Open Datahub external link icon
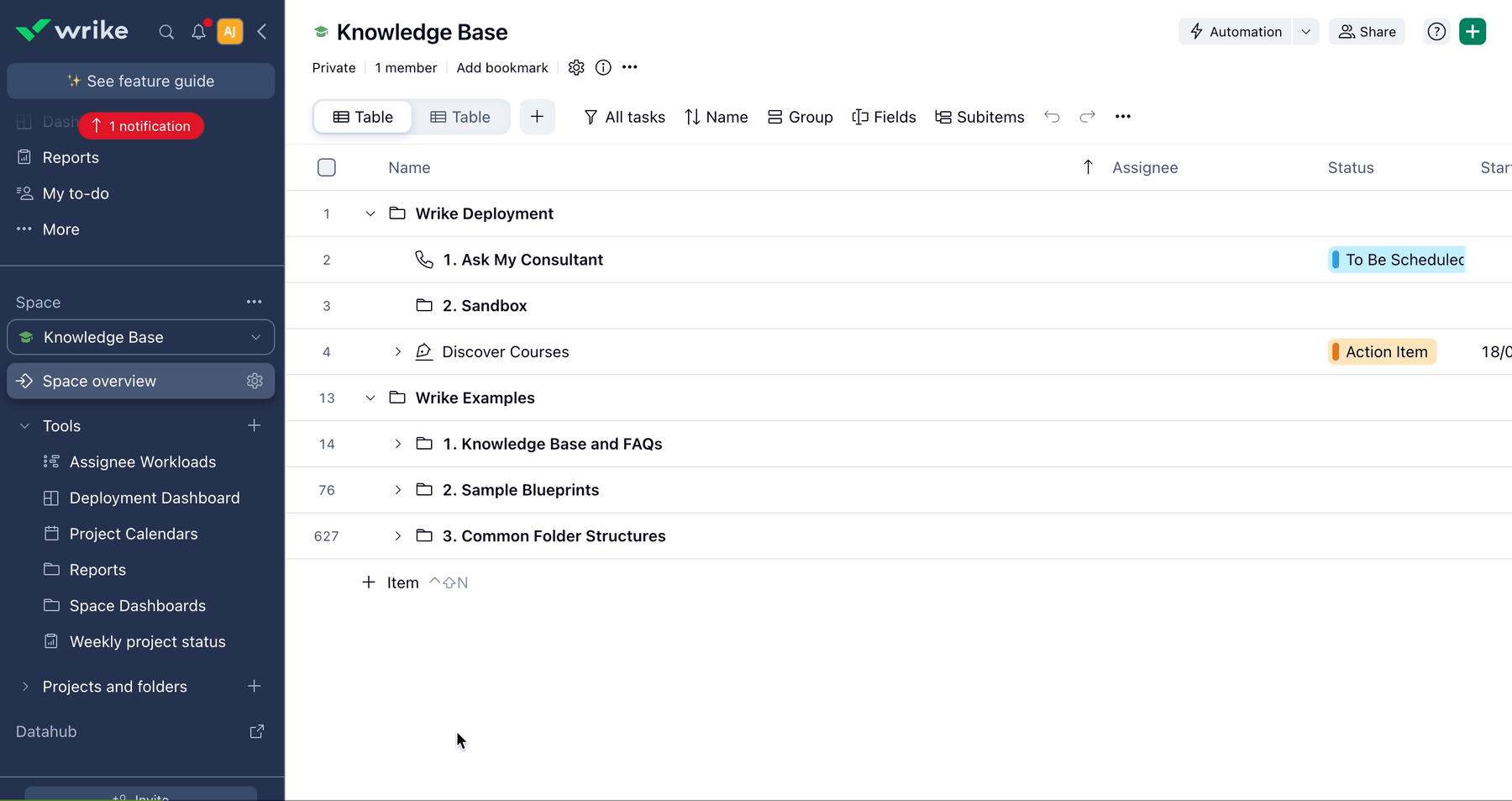The image size is (1512, 801). (257, 731)
